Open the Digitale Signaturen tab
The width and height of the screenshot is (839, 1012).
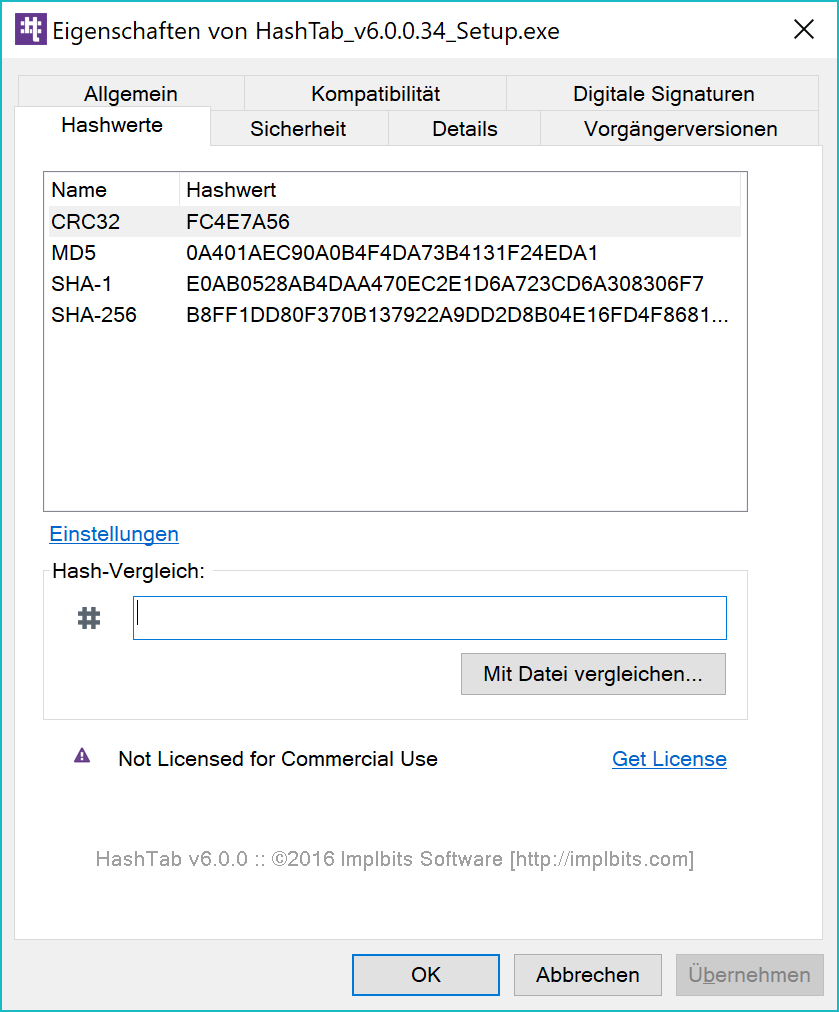[x=663, y=94]
